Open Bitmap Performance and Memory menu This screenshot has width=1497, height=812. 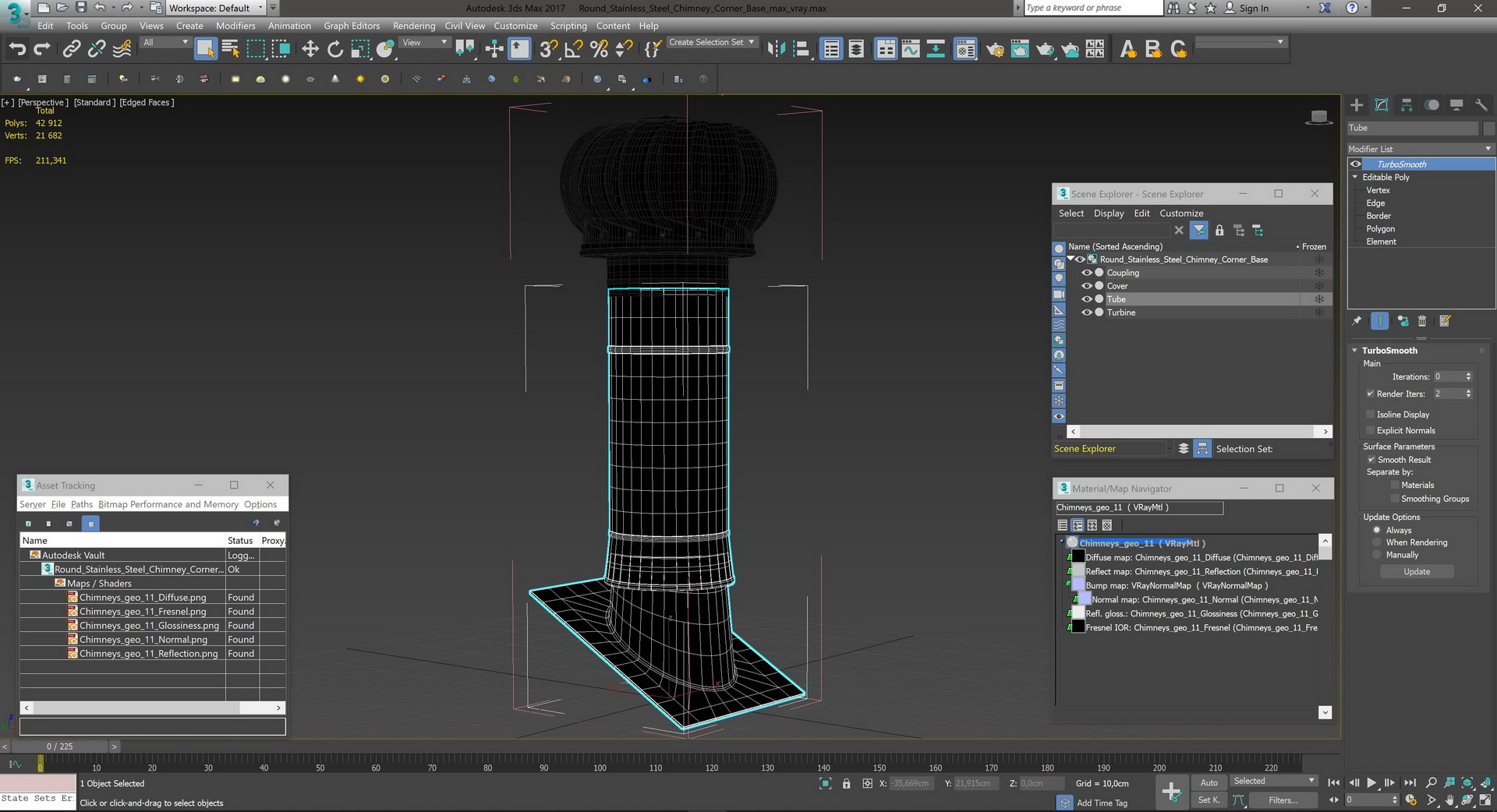168,504
